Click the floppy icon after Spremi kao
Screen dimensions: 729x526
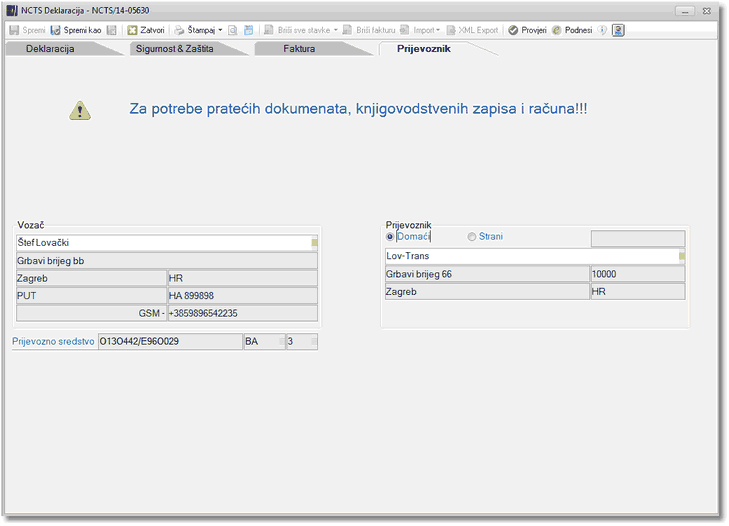112,30
